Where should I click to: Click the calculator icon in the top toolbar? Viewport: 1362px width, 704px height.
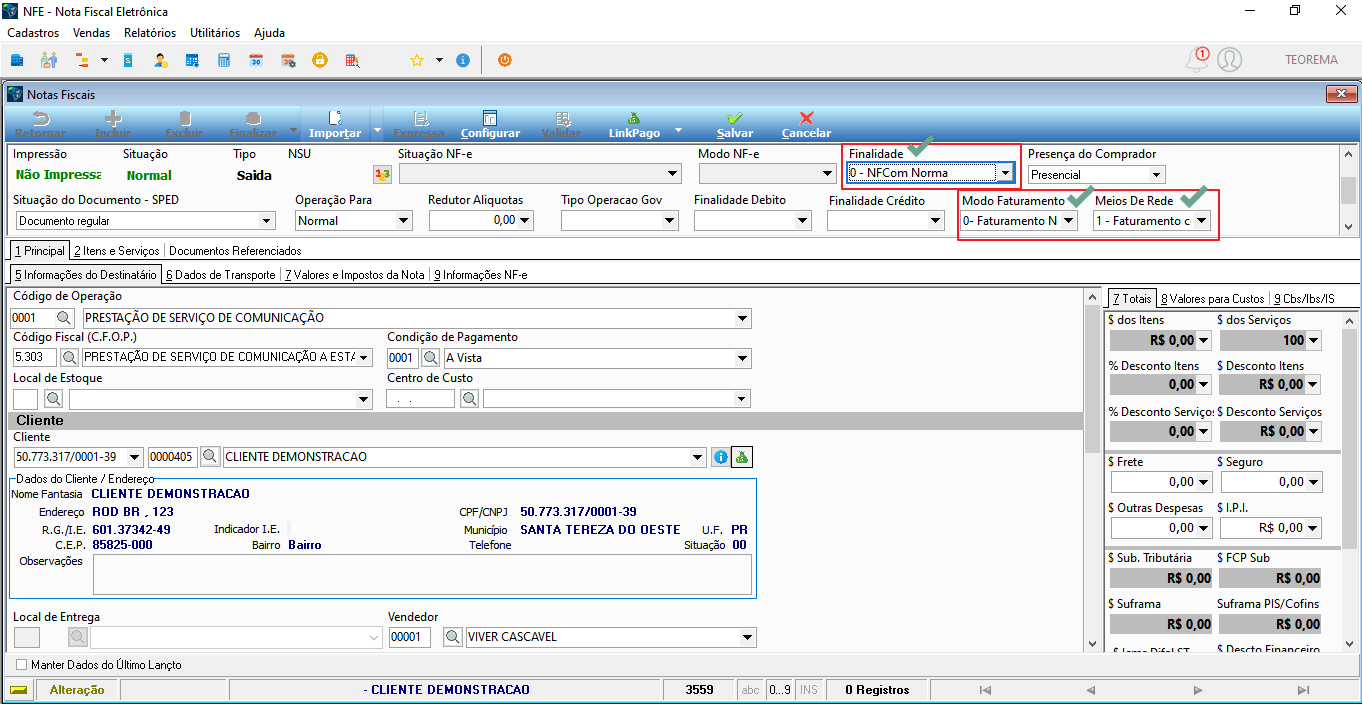click(x=224, y=60)
